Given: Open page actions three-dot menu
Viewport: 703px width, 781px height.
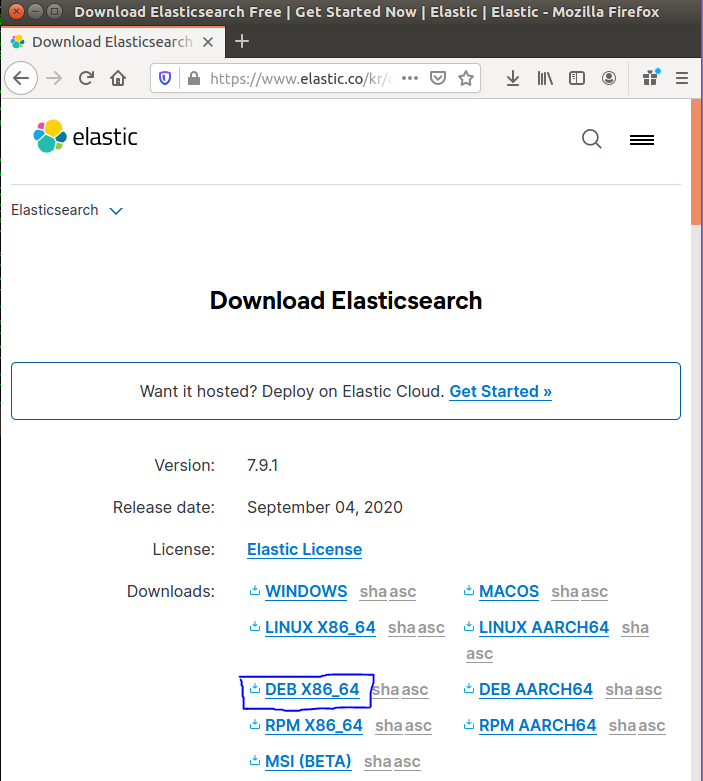Looking at the screenshot, I should click(410, 78).
